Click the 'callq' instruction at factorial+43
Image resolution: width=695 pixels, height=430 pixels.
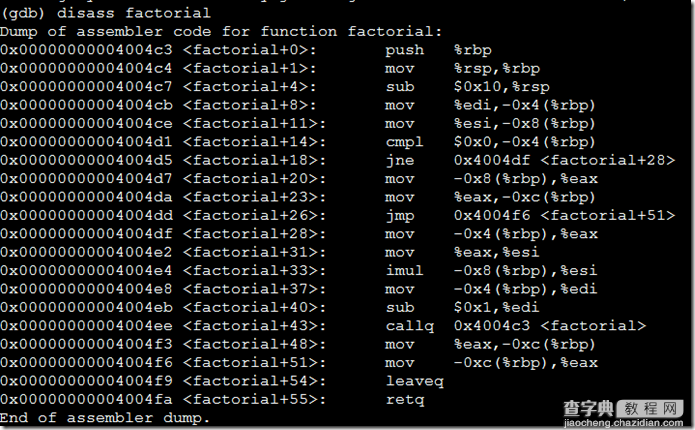click(410, 326)
